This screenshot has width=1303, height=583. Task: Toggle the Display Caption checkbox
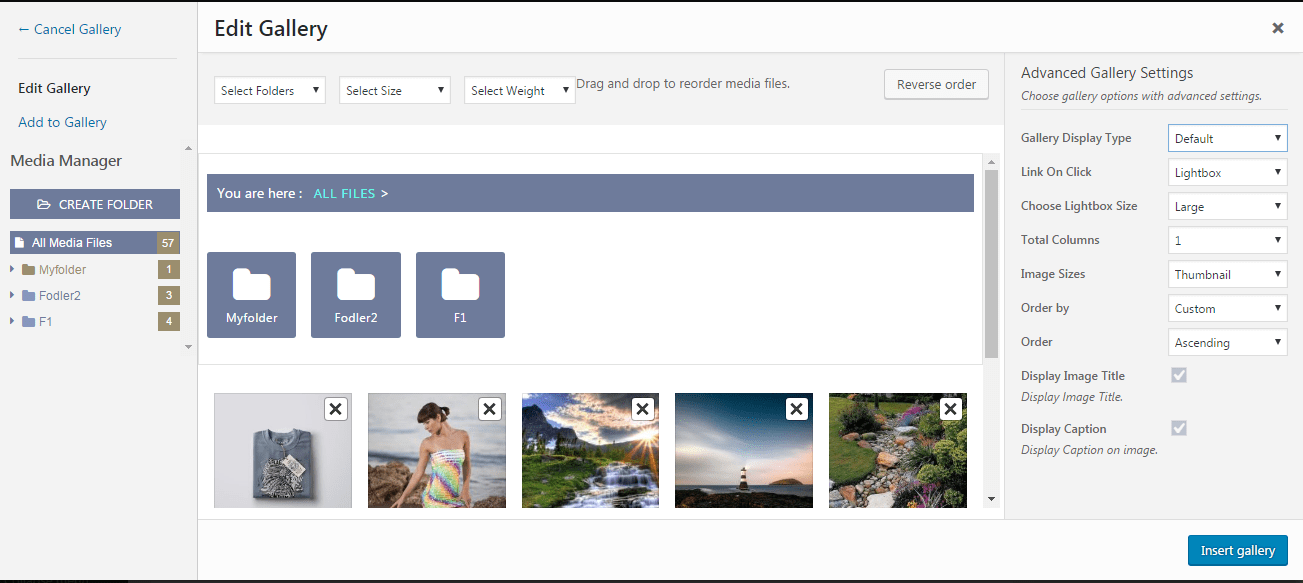click(x=1178, y=428)
